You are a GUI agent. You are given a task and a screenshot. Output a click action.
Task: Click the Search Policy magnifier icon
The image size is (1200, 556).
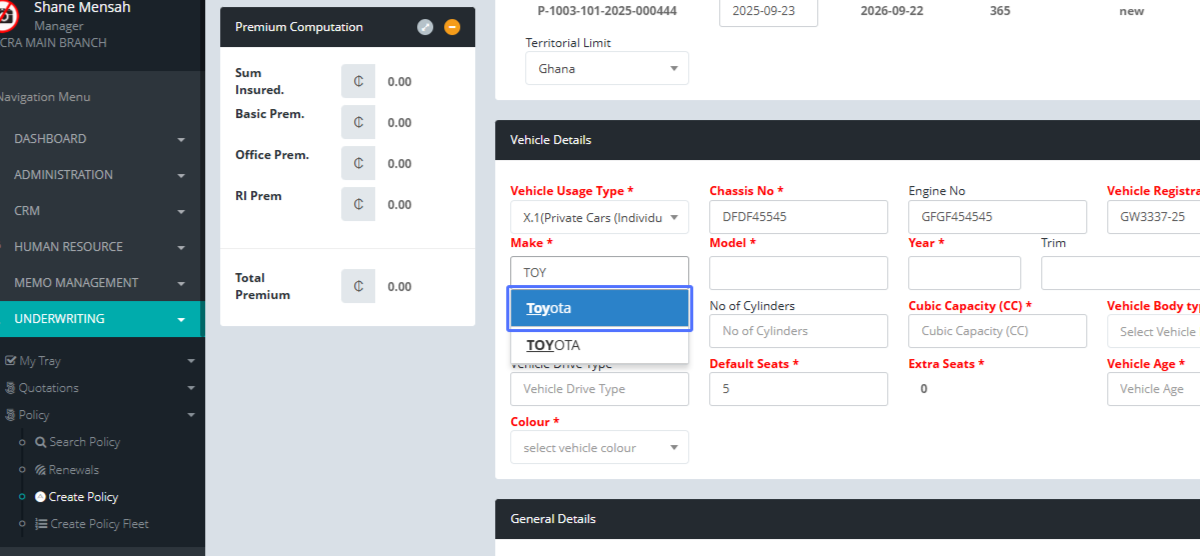[40, 442]
